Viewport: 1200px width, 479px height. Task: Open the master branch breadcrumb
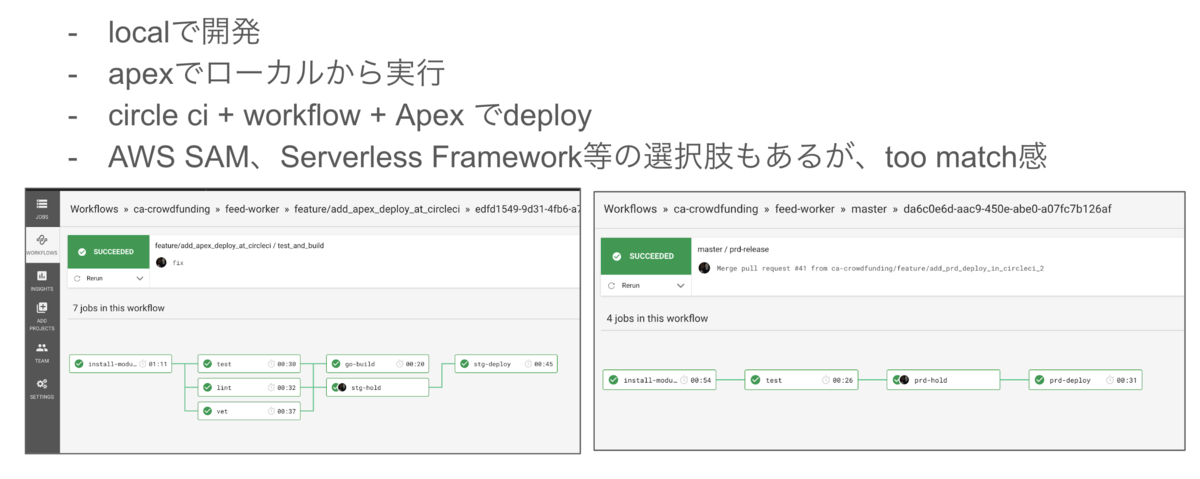tap(868, 209)
